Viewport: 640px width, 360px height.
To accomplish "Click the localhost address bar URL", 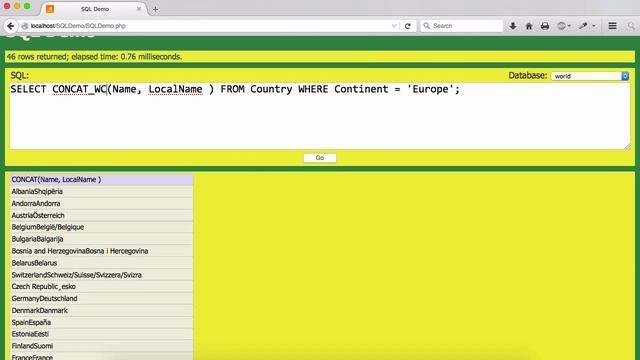I will [78, 26].
